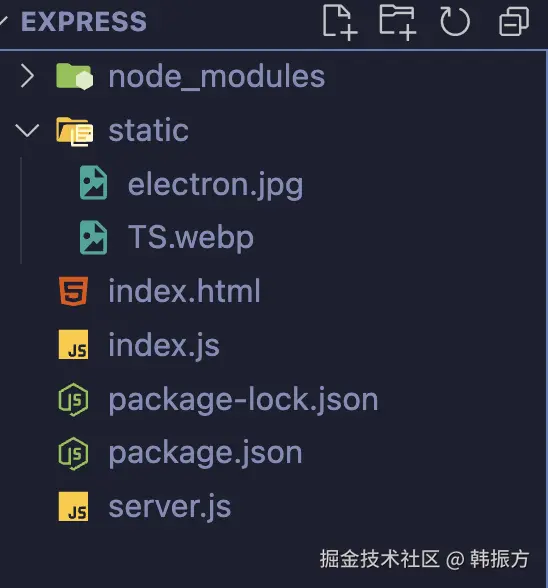The width and height of the screenshot is (548, 588).
Task: Click the JS icon beside server.js
Action: coord(74,507)
